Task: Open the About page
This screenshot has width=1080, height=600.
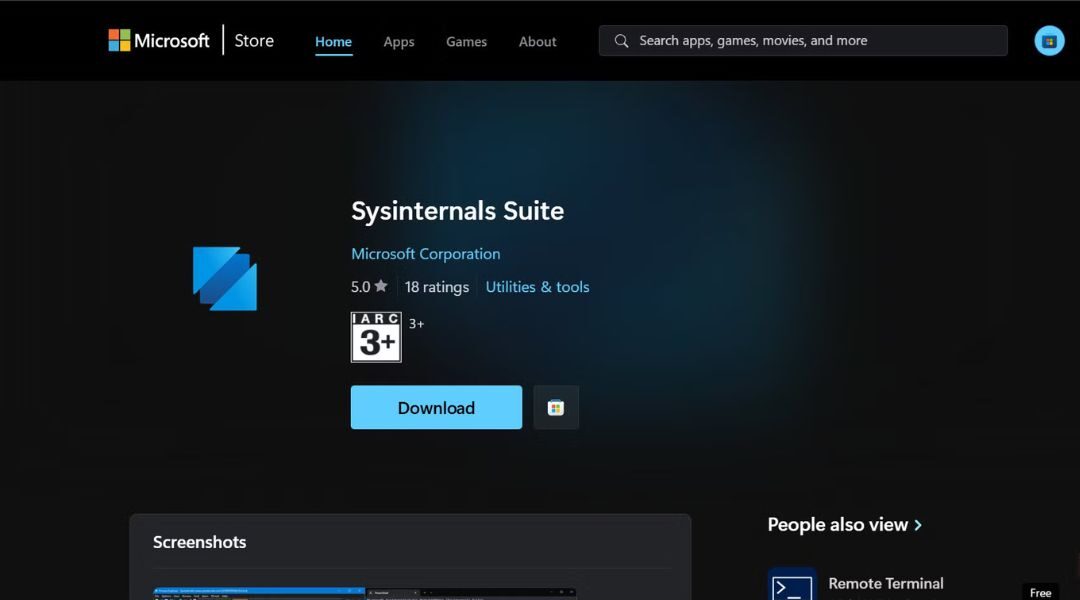Action: pos(537,41)
